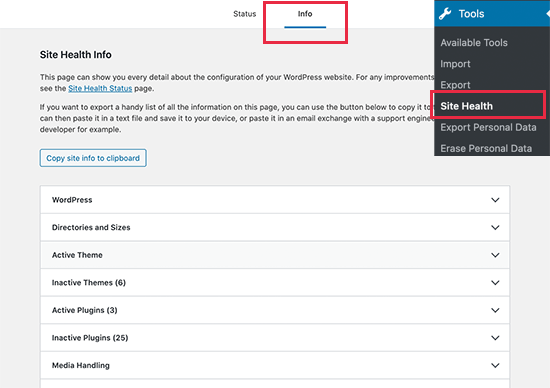Expand Inactive Themes (6) chevron

click(495, 283)
